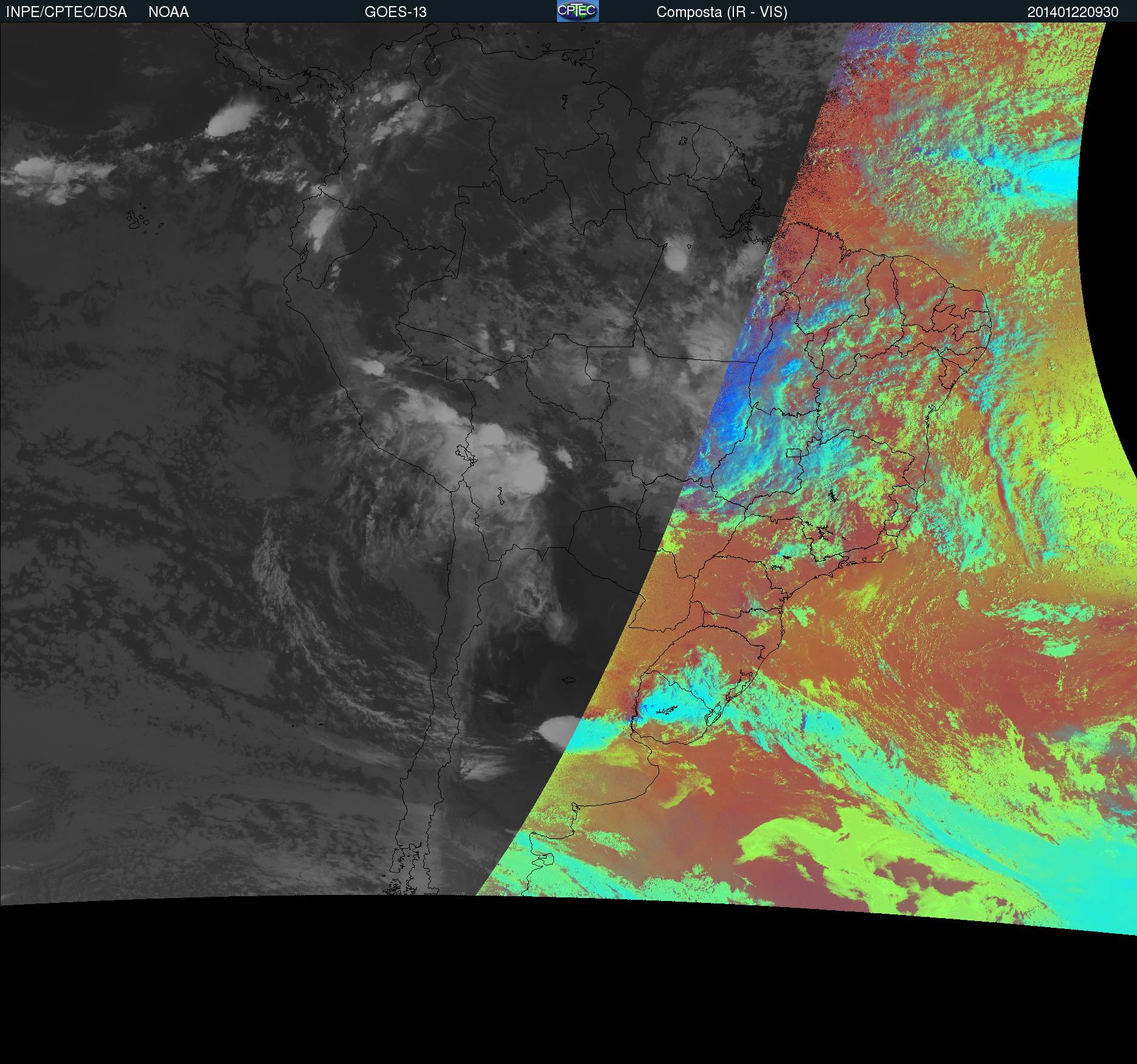The height and width of the screenshot is (1064, 1137).
Task: Click the GOES-13 satellite label
Action: click(x=395, y=12)
